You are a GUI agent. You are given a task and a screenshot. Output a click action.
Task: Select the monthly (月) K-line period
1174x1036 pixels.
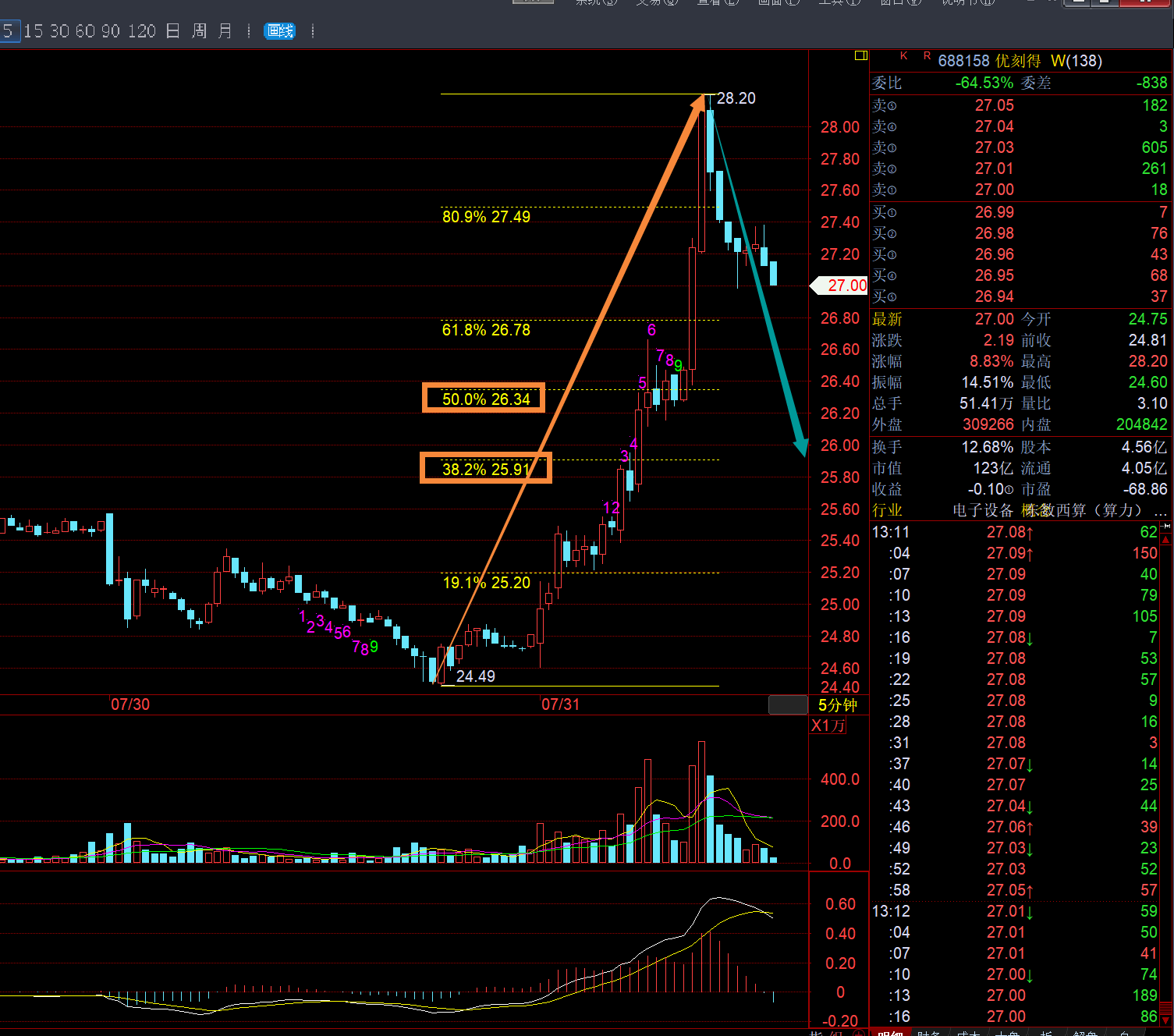[225, 31]
